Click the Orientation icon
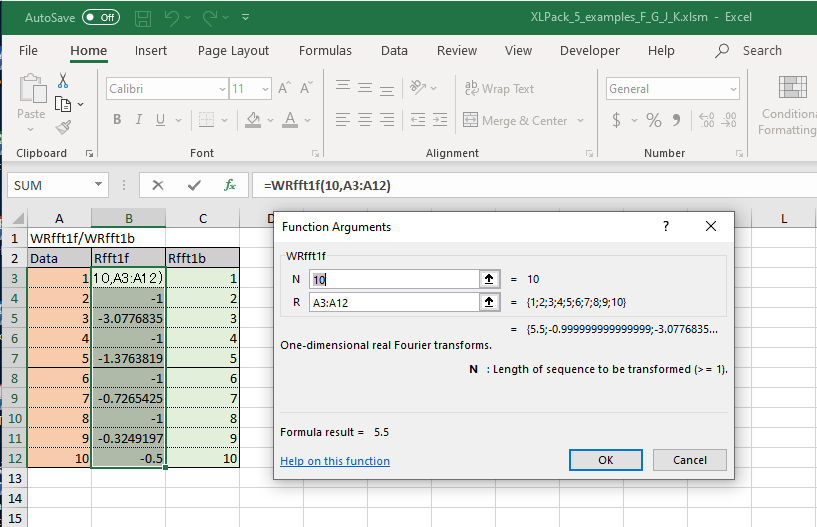 click(418, 87)
